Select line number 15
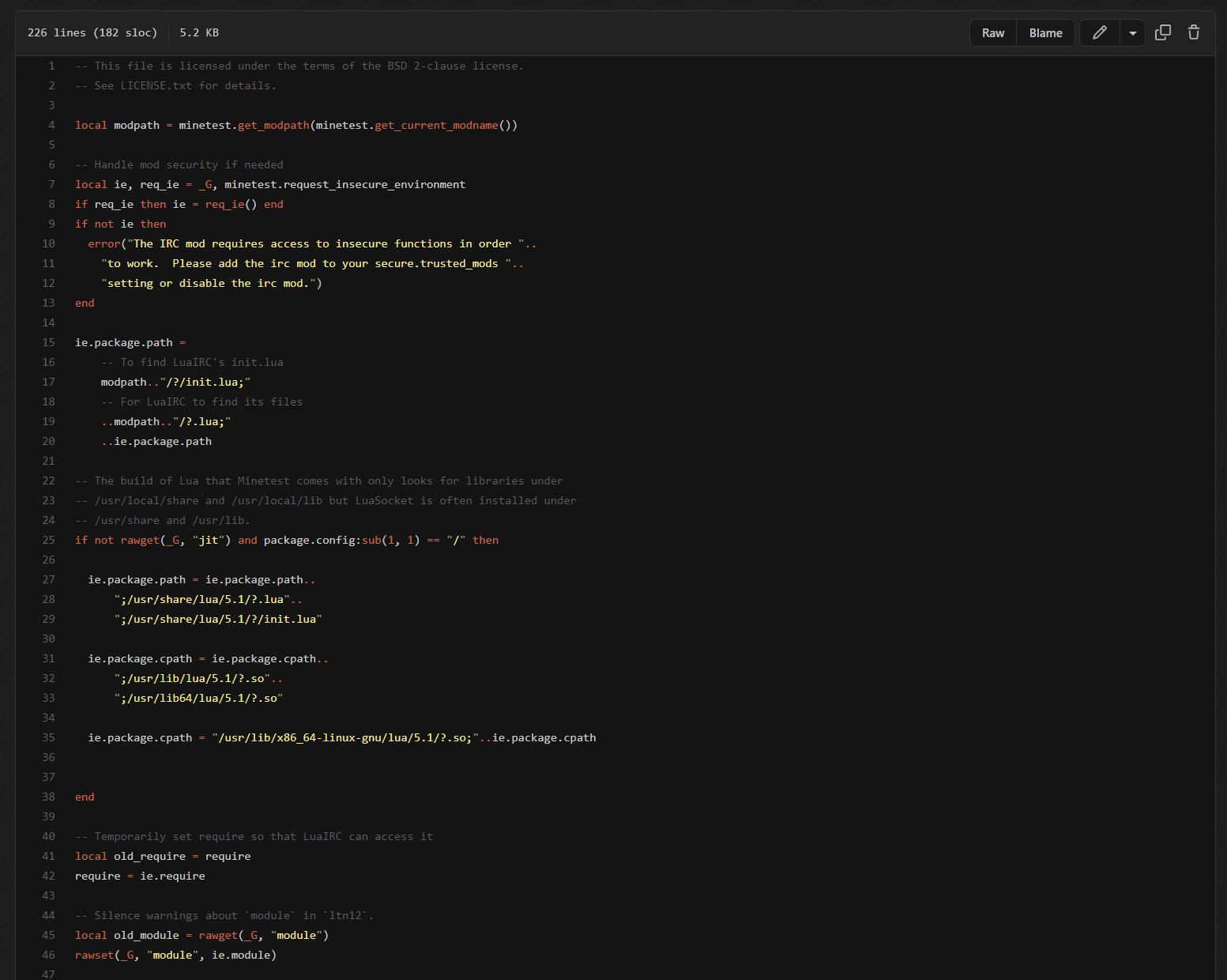 click(x=49, y=343)
